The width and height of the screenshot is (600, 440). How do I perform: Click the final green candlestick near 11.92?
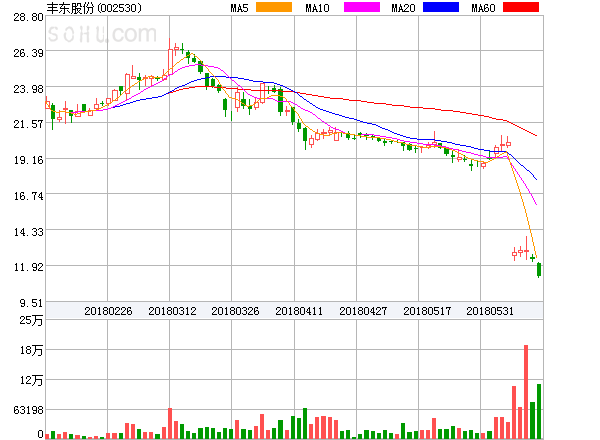[x=539, y=270]
